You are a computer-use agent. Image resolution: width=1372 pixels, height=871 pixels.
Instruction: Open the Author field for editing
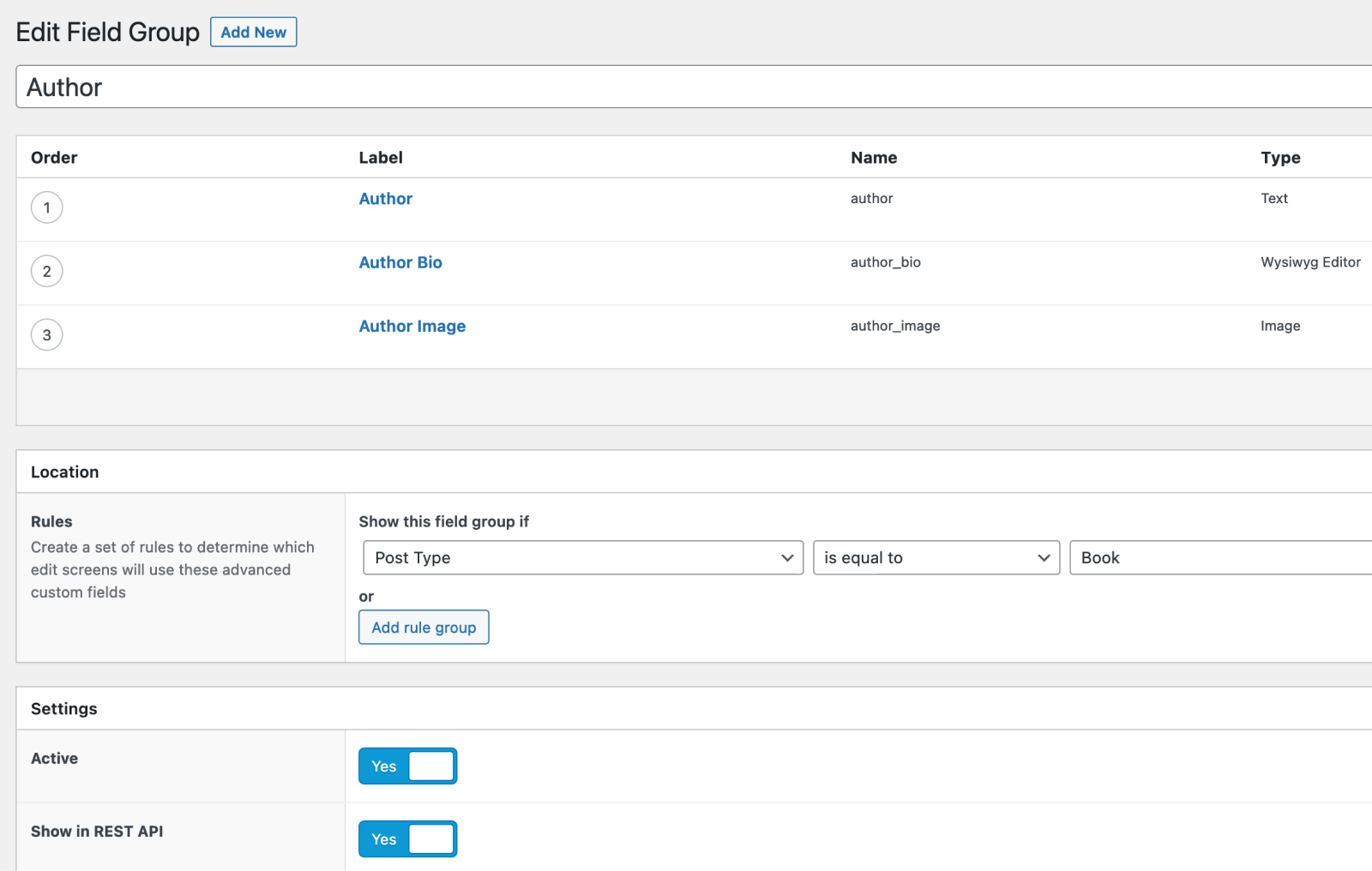pos(385,198)
